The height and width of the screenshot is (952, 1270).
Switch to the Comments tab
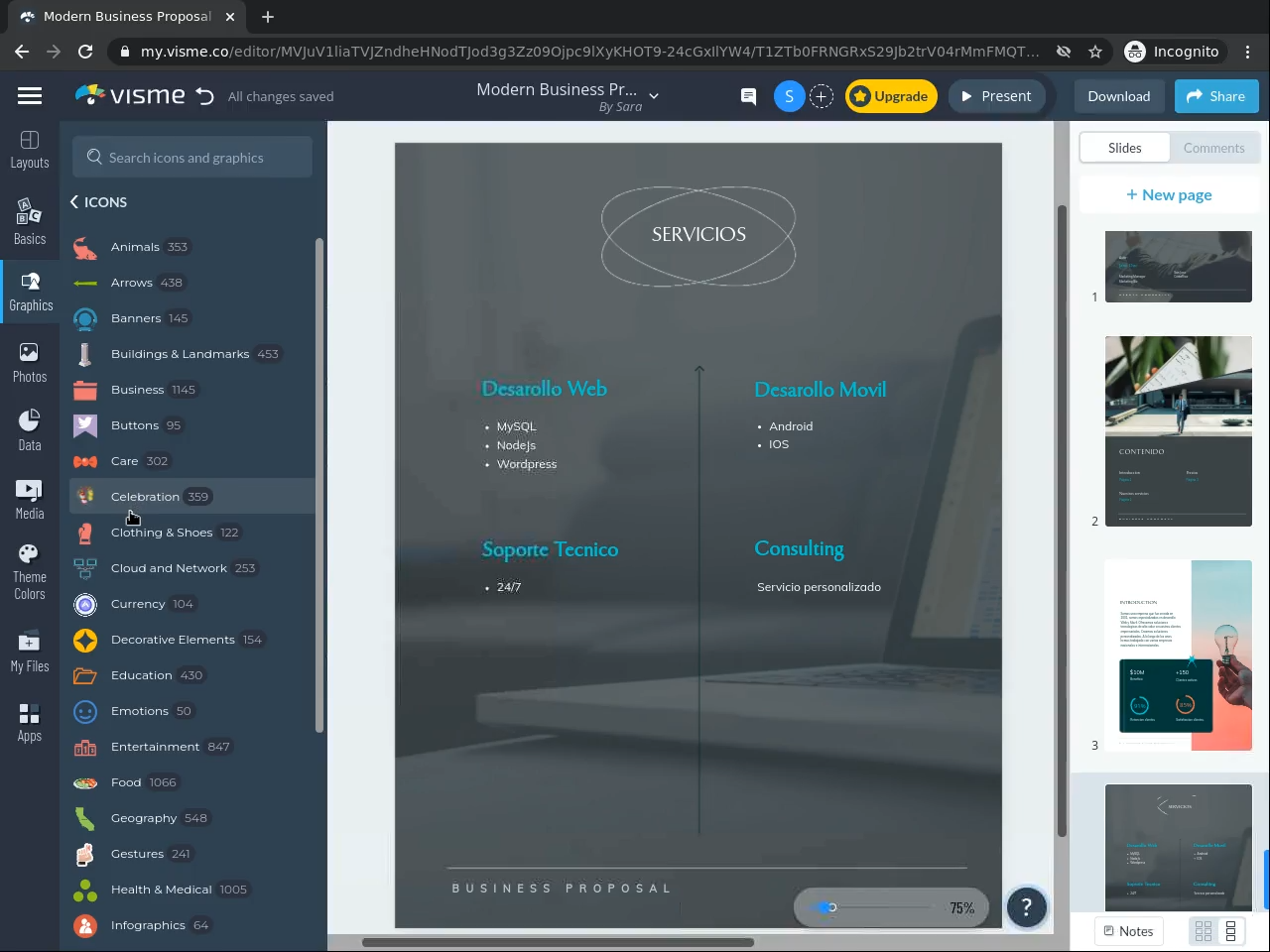[1213, 148]
